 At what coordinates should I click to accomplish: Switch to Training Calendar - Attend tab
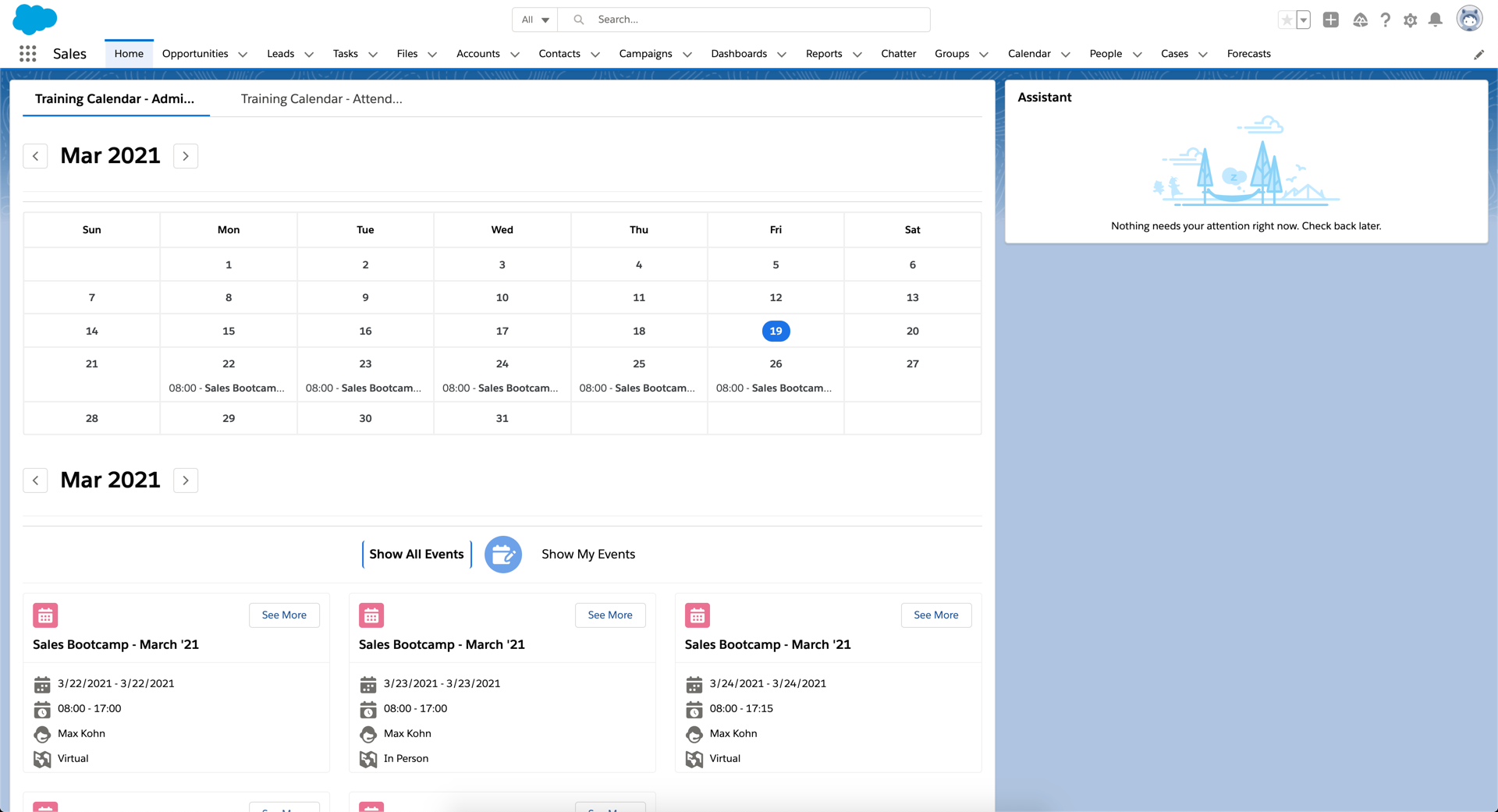click(x=321, y=99)
